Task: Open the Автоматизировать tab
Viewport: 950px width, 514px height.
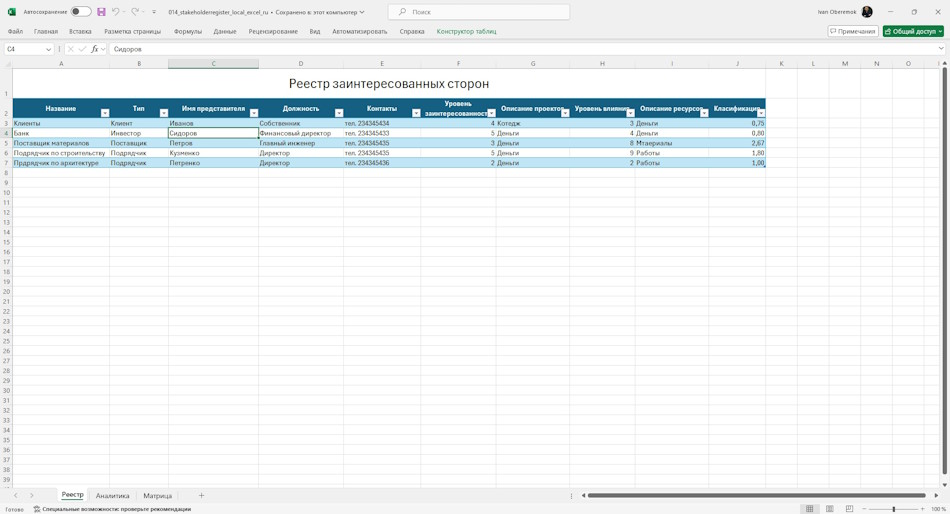Action: pos(359,32)
